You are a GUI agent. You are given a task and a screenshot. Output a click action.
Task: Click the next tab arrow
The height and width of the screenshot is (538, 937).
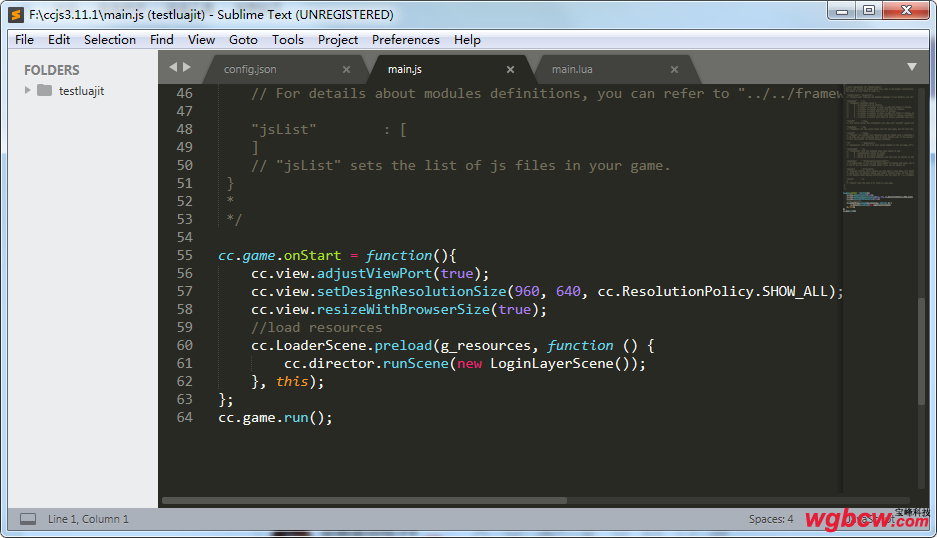click(x=186, y=67)
